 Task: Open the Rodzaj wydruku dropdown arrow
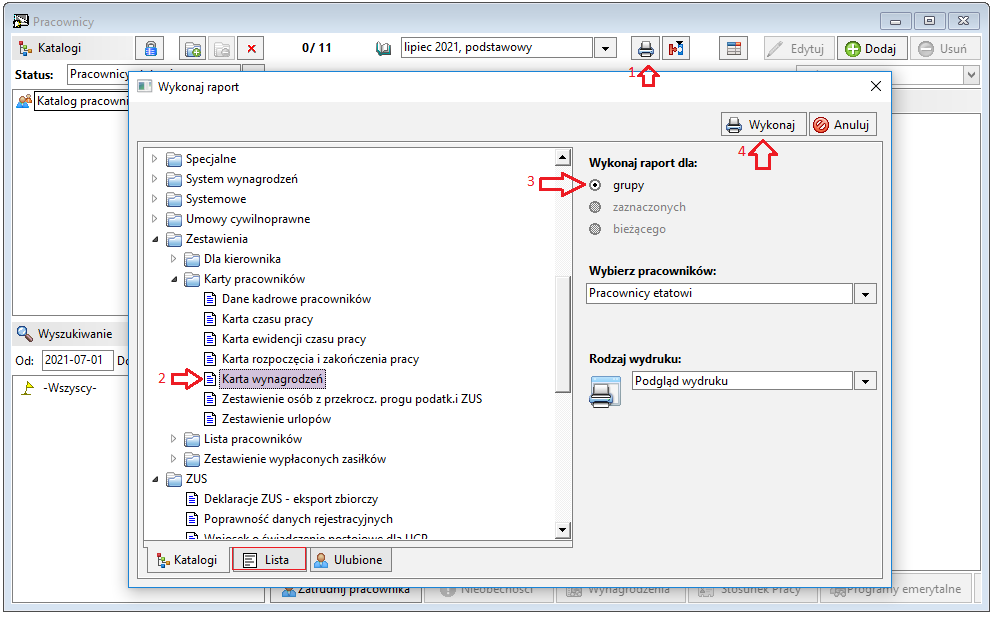coord(866,381)
